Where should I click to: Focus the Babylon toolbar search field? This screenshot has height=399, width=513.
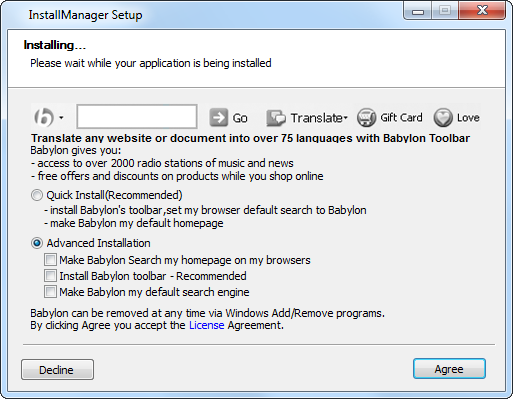pos(137,116)
